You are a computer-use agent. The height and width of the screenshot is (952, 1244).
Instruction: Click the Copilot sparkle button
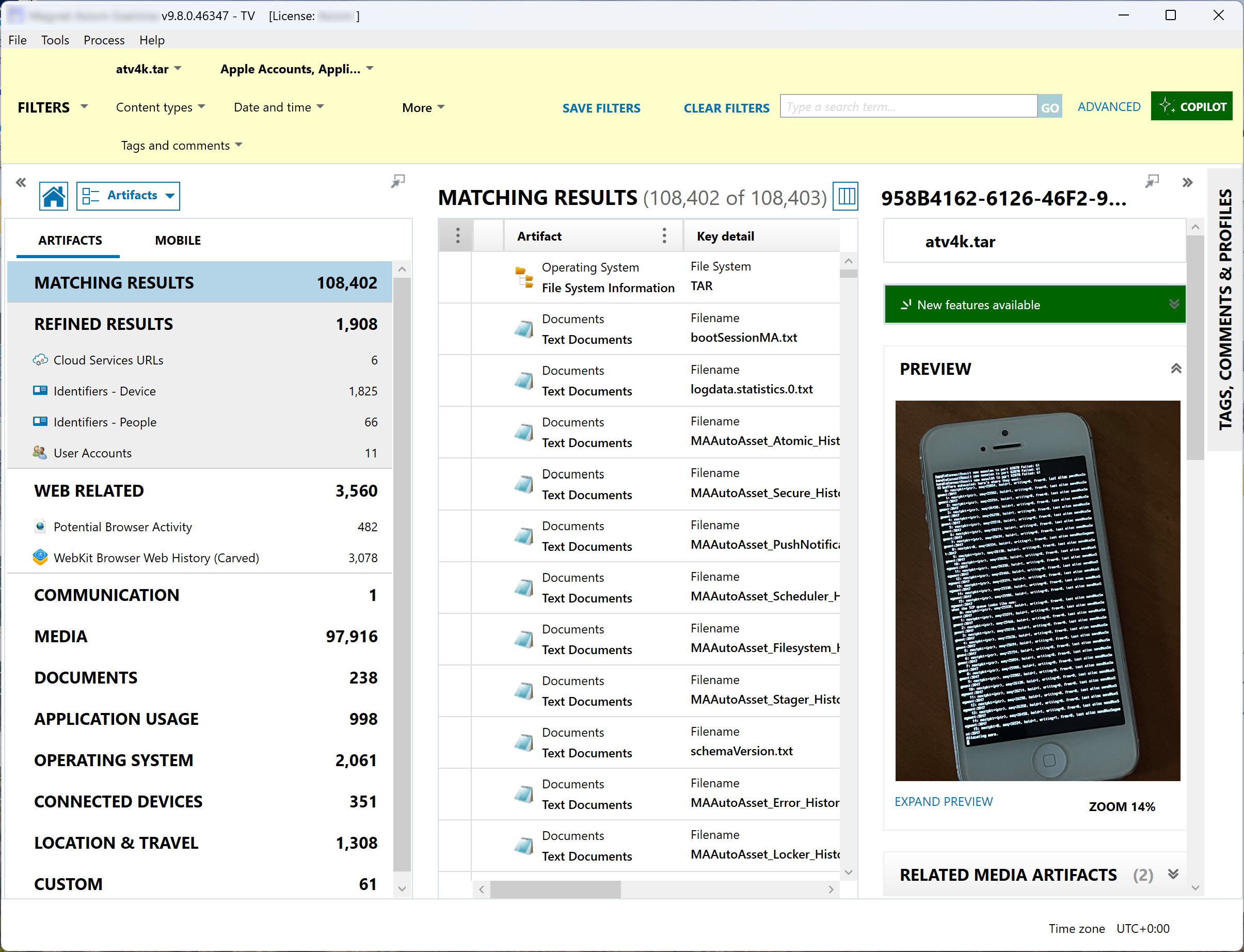point(1191,106)
